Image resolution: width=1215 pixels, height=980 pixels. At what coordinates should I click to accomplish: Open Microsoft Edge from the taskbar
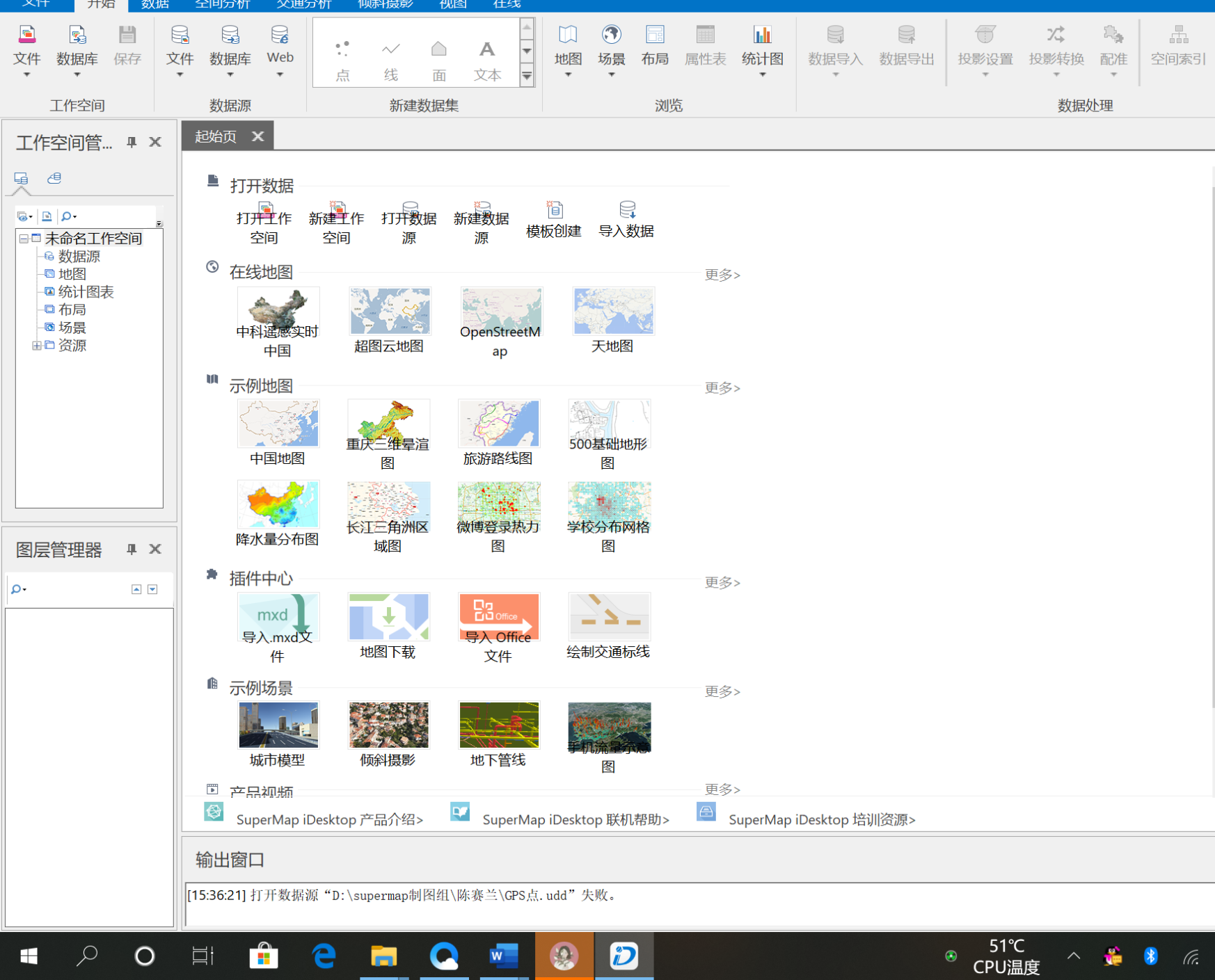point(324,956)
